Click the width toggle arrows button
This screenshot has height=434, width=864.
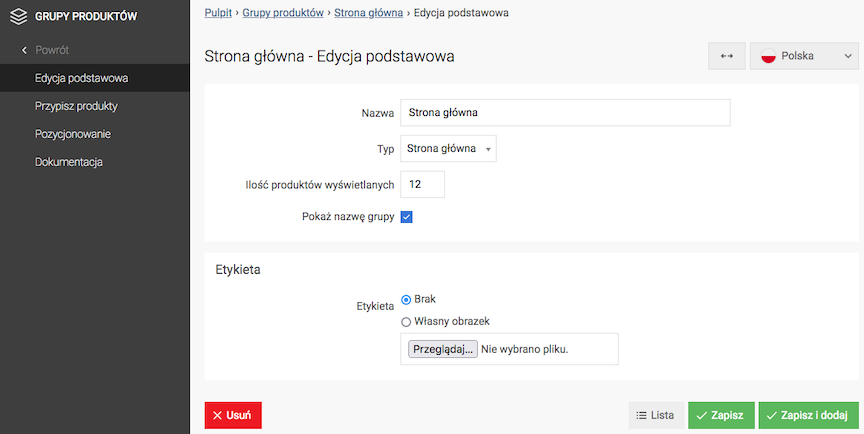tap(727, 56)
